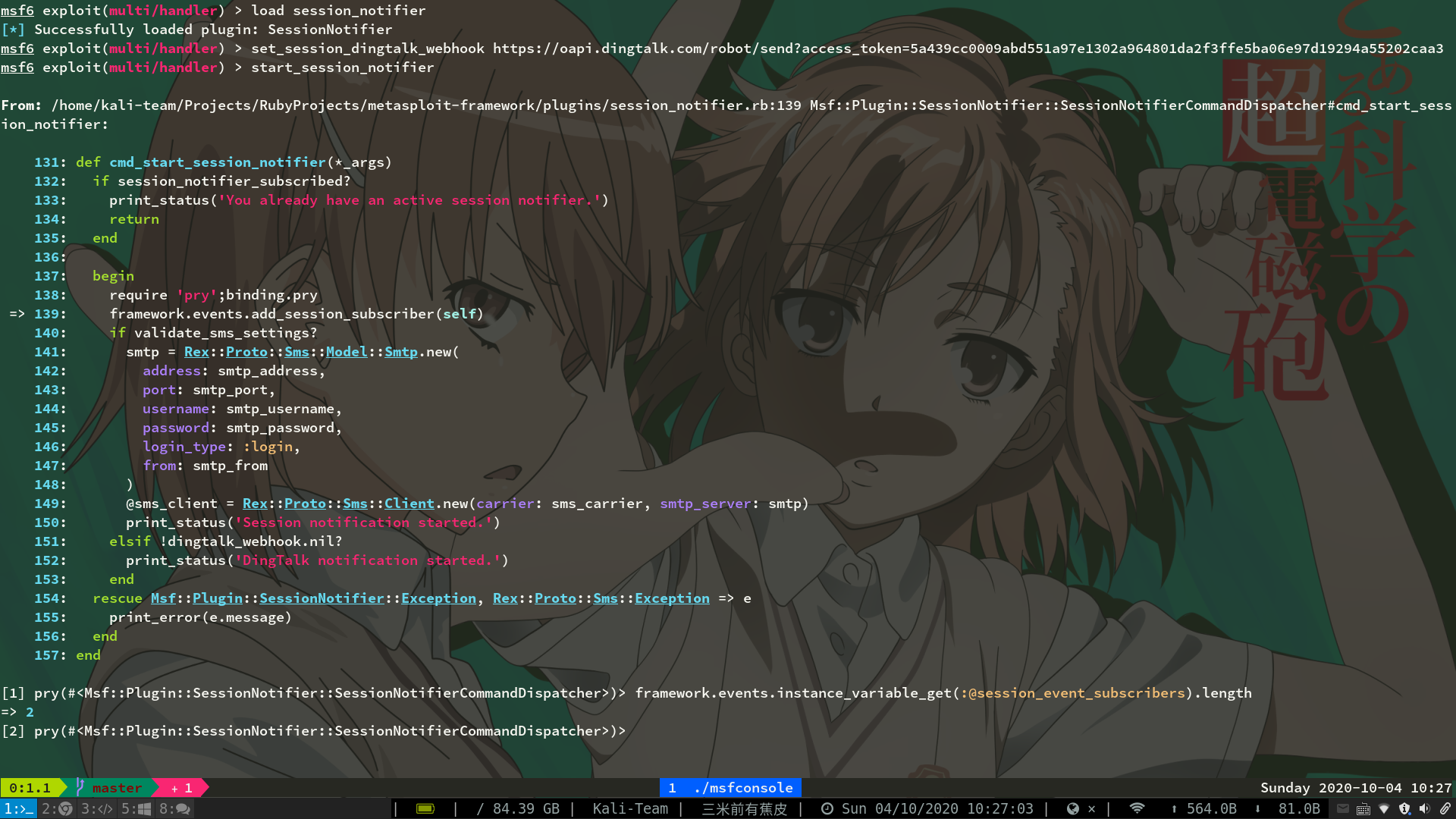Viewport: 1456px width, 819px height.
Task: Click the 'Client' link on line 149
Action: pyautogui.click(x=409, y=504)
